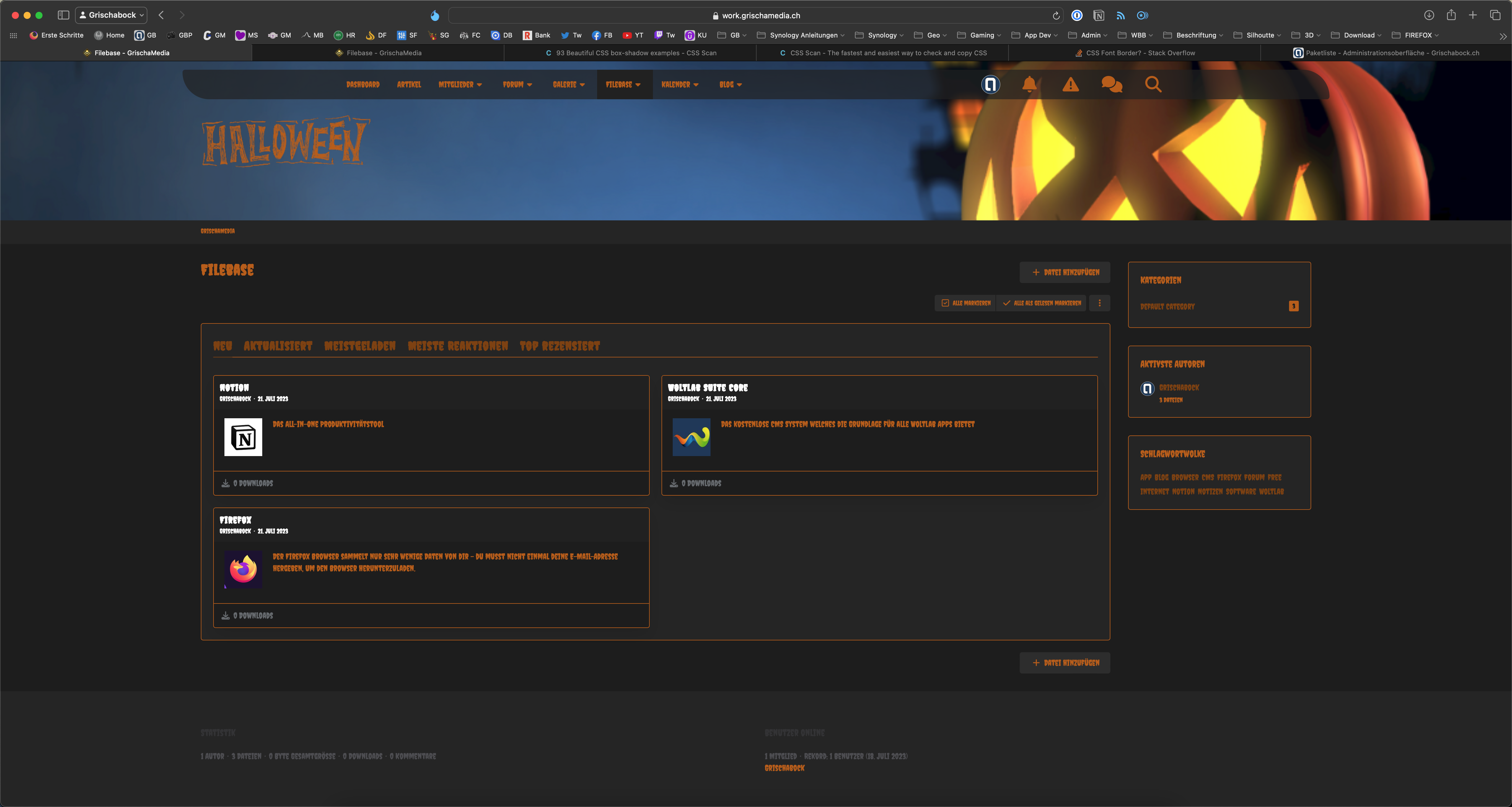Click the moderation warning triangle icon
Image resolution: width=1512 pixels, height=807 pixels.
point(1071,84)
